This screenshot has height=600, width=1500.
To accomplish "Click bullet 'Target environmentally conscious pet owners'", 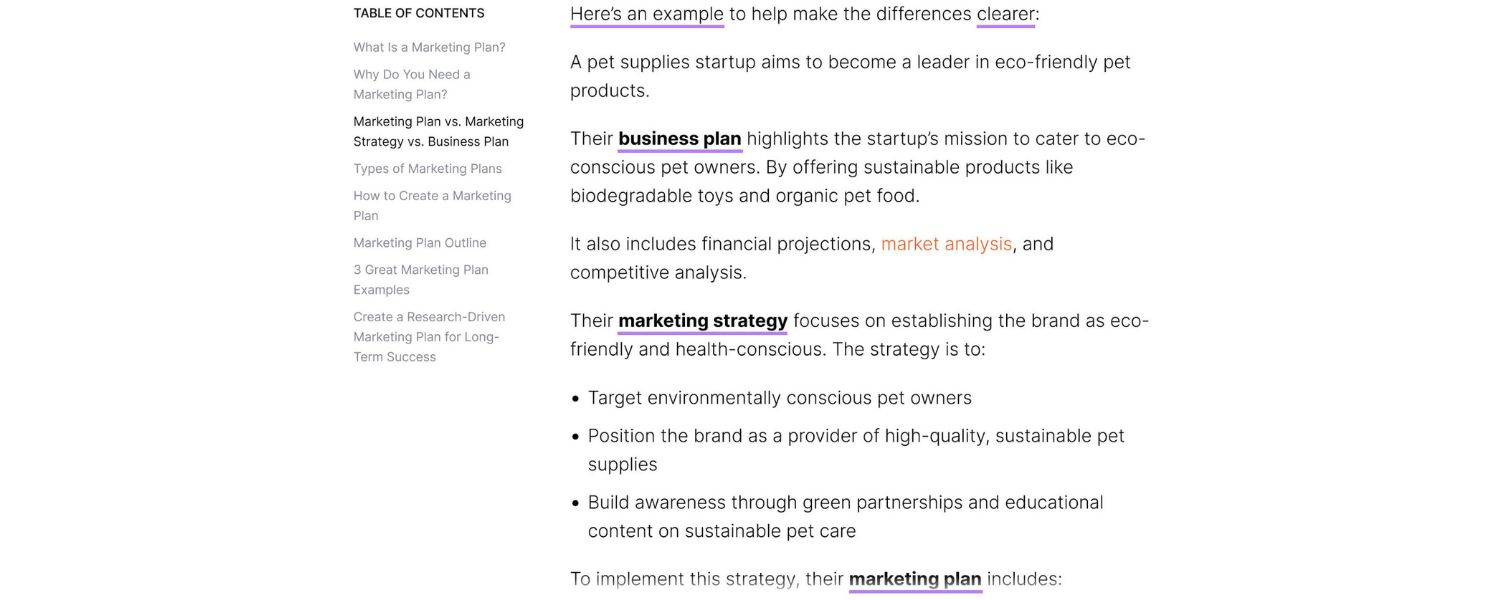I will tap(779, 398).
